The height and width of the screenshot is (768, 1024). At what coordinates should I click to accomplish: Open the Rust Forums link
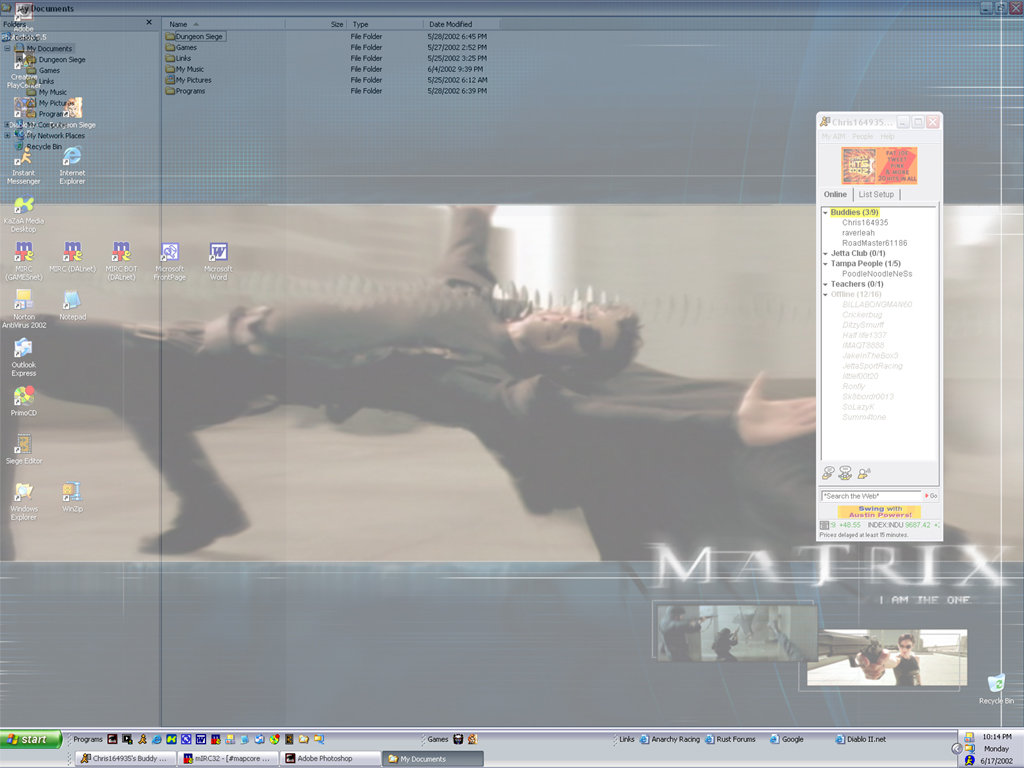click(x=729, y=739)
